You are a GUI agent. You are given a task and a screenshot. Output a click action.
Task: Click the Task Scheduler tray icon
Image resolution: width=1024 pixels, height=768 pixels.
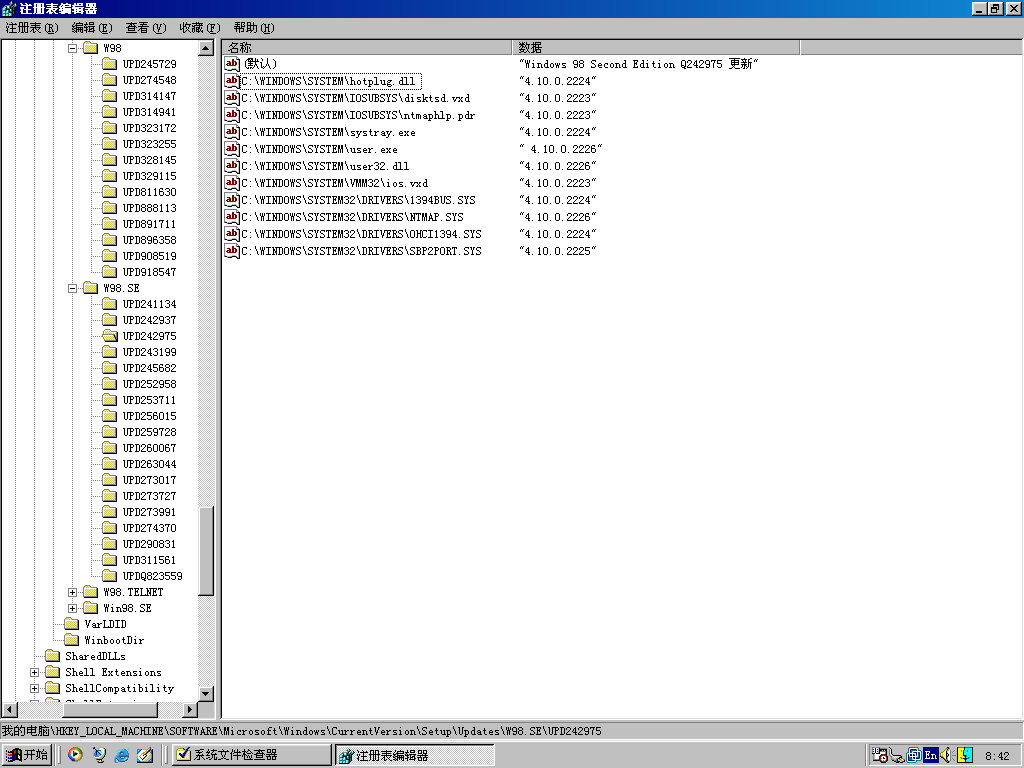[880, 756]
